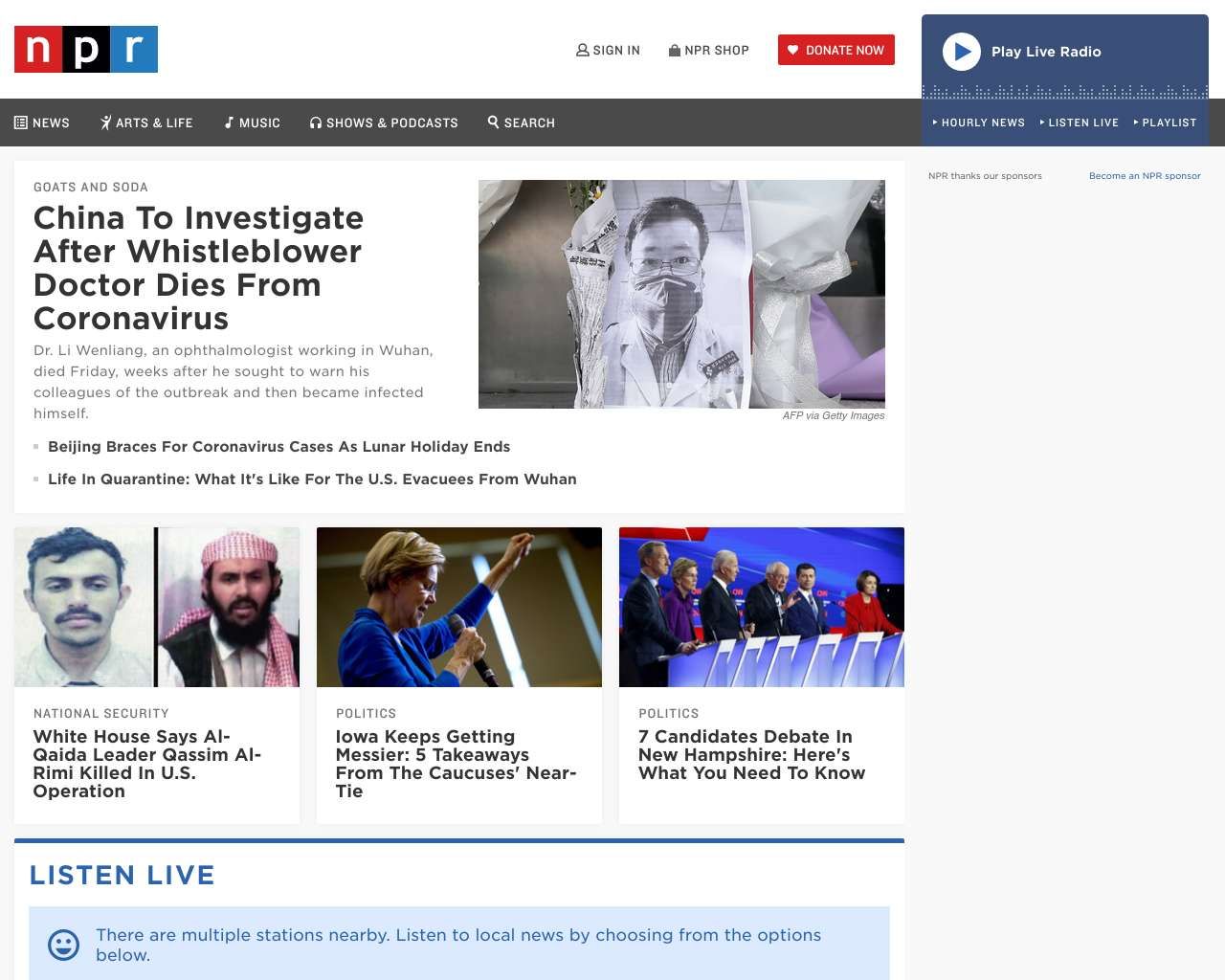The height and width of the screenshot is (980, 1225).
Task: Click the Play Live Radio label
Action: [1046, 52]
